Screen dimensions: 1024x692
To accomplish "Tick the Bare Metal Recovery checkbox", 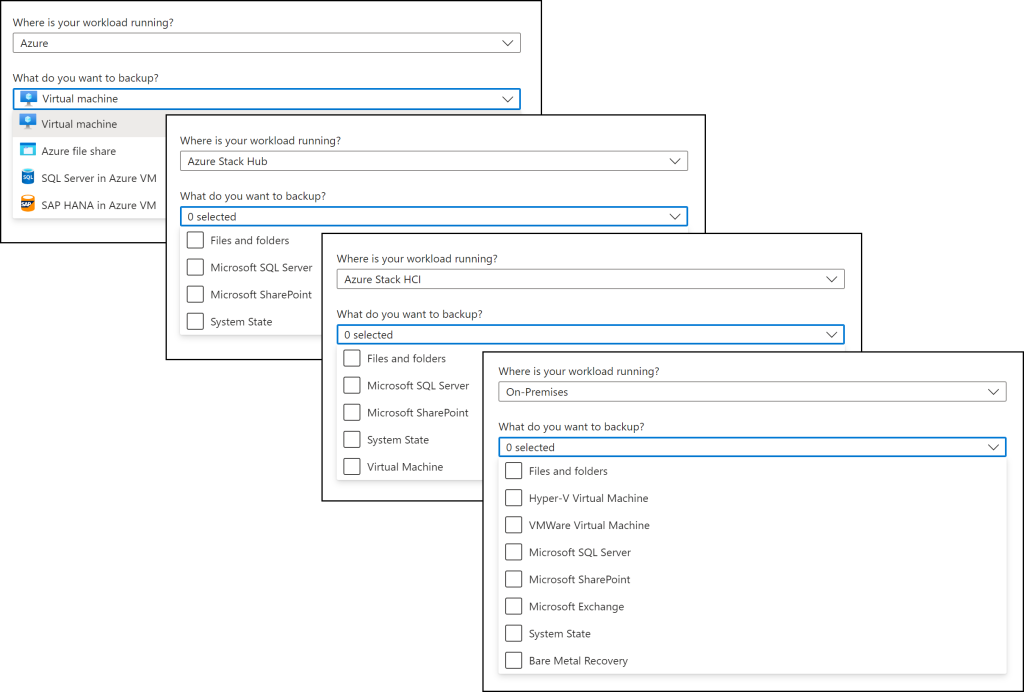I will click(x=514, y=661).
